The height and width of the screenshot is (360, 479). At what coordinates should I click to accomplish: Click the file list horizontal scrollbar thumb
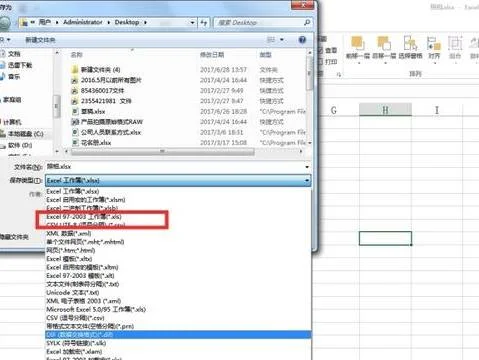pyautogui.click(x=163, y=152)
